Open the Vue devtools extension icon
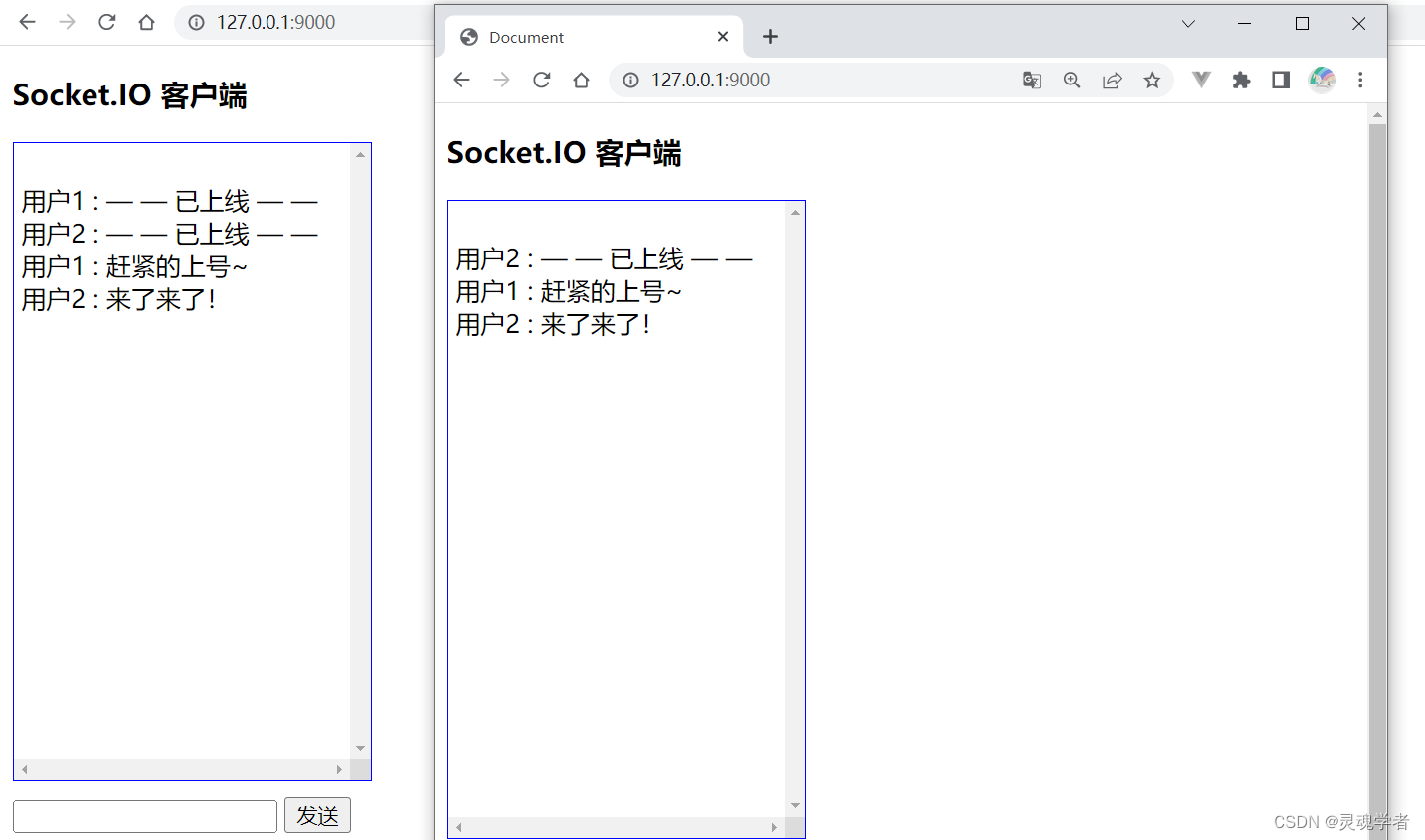Image resolution: width=1425 pixels, height=840 pixels. pyautogui.click(x=1201, y=80)
